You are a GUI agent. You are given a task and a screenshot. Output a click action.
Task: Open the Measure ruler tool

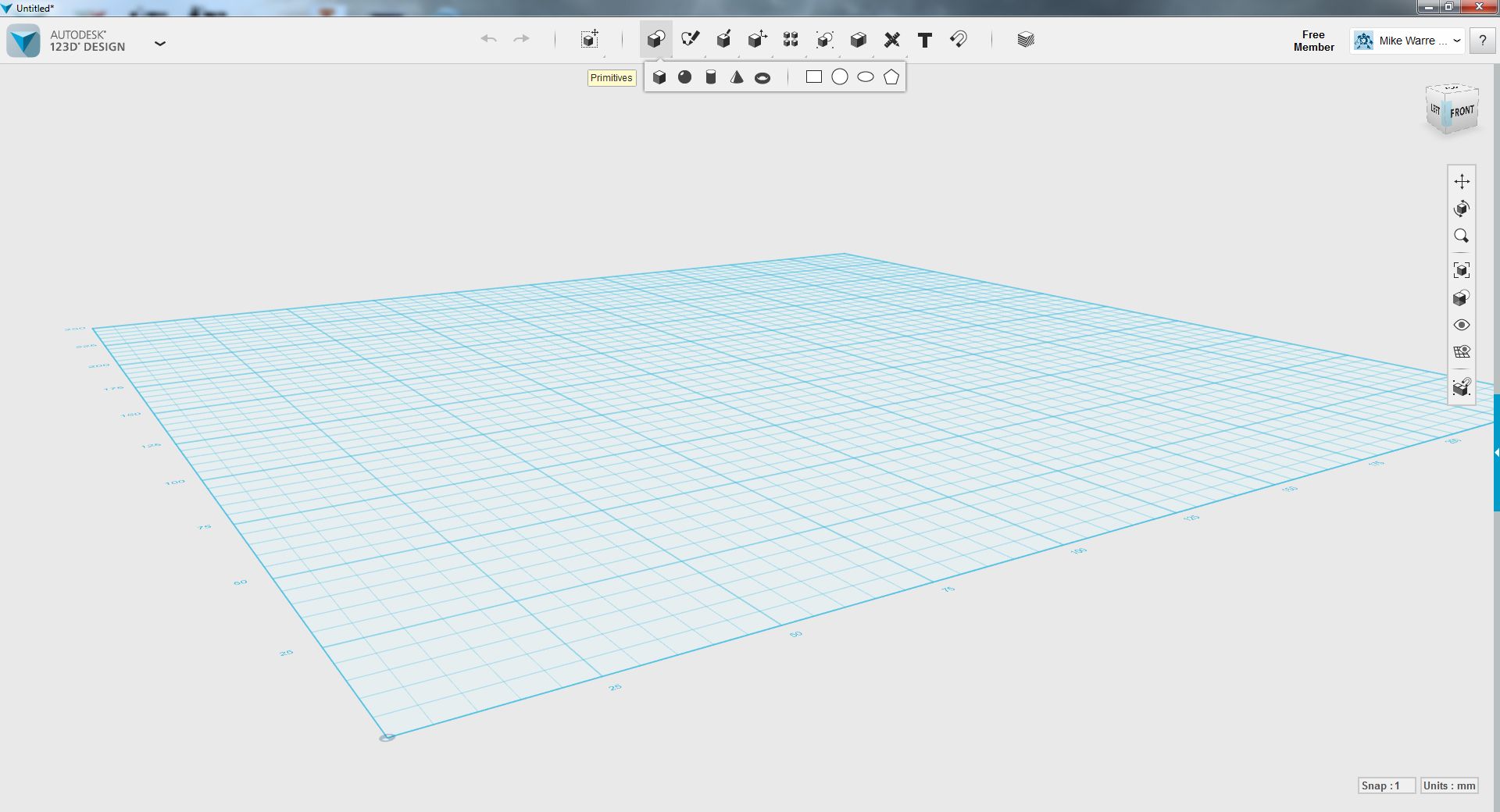[x=891, y=40]
